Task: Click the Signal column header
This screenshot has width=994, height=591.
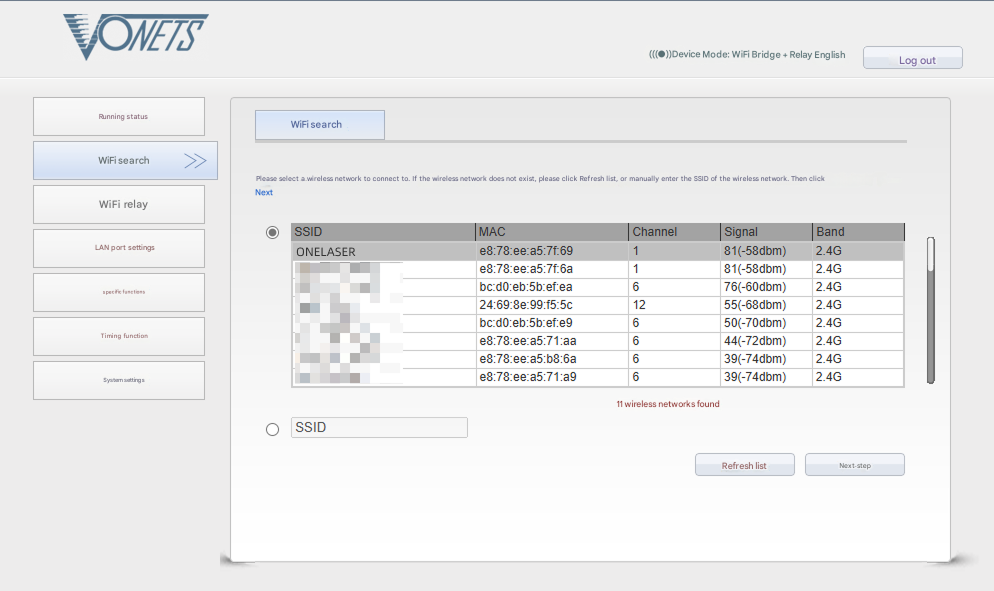Action: pos(740,231)
